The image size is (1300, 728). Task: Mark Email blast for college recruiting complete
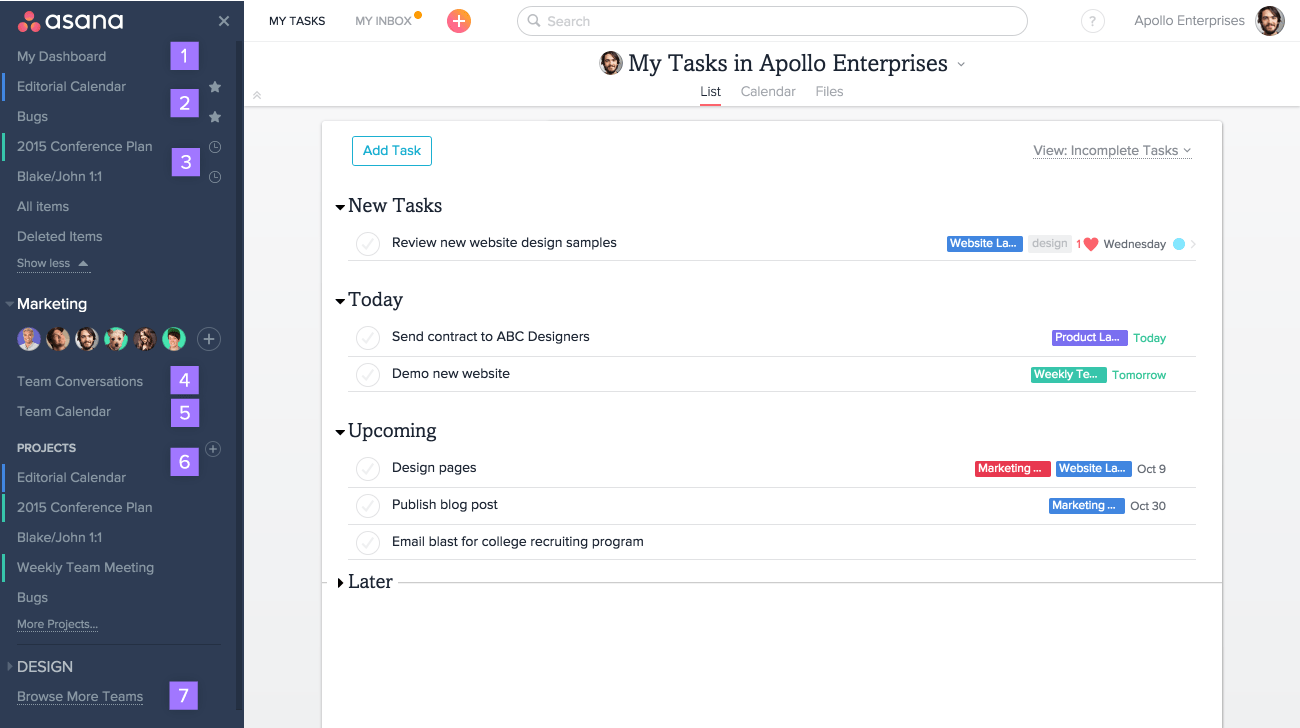pyautogui.click(x=368, y=542)
